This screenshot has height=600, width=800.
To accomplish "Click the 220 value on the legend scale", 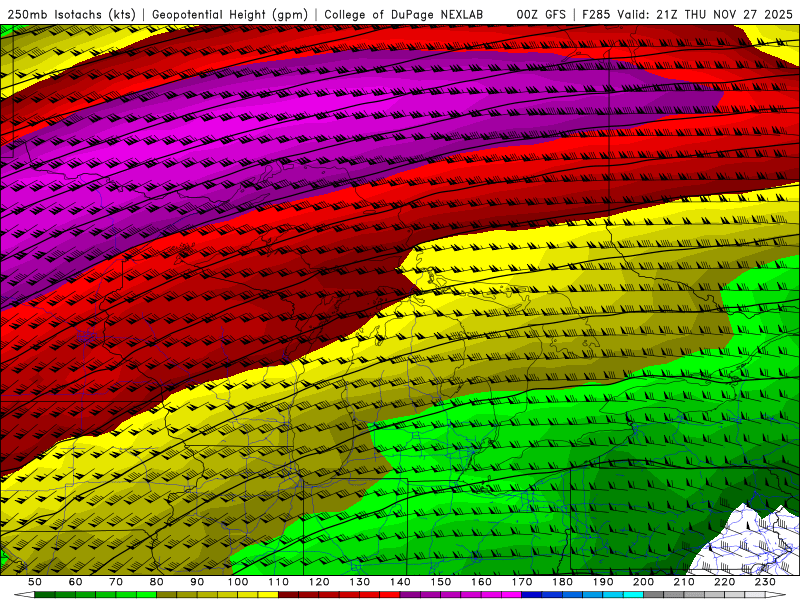I will (724, 582).
